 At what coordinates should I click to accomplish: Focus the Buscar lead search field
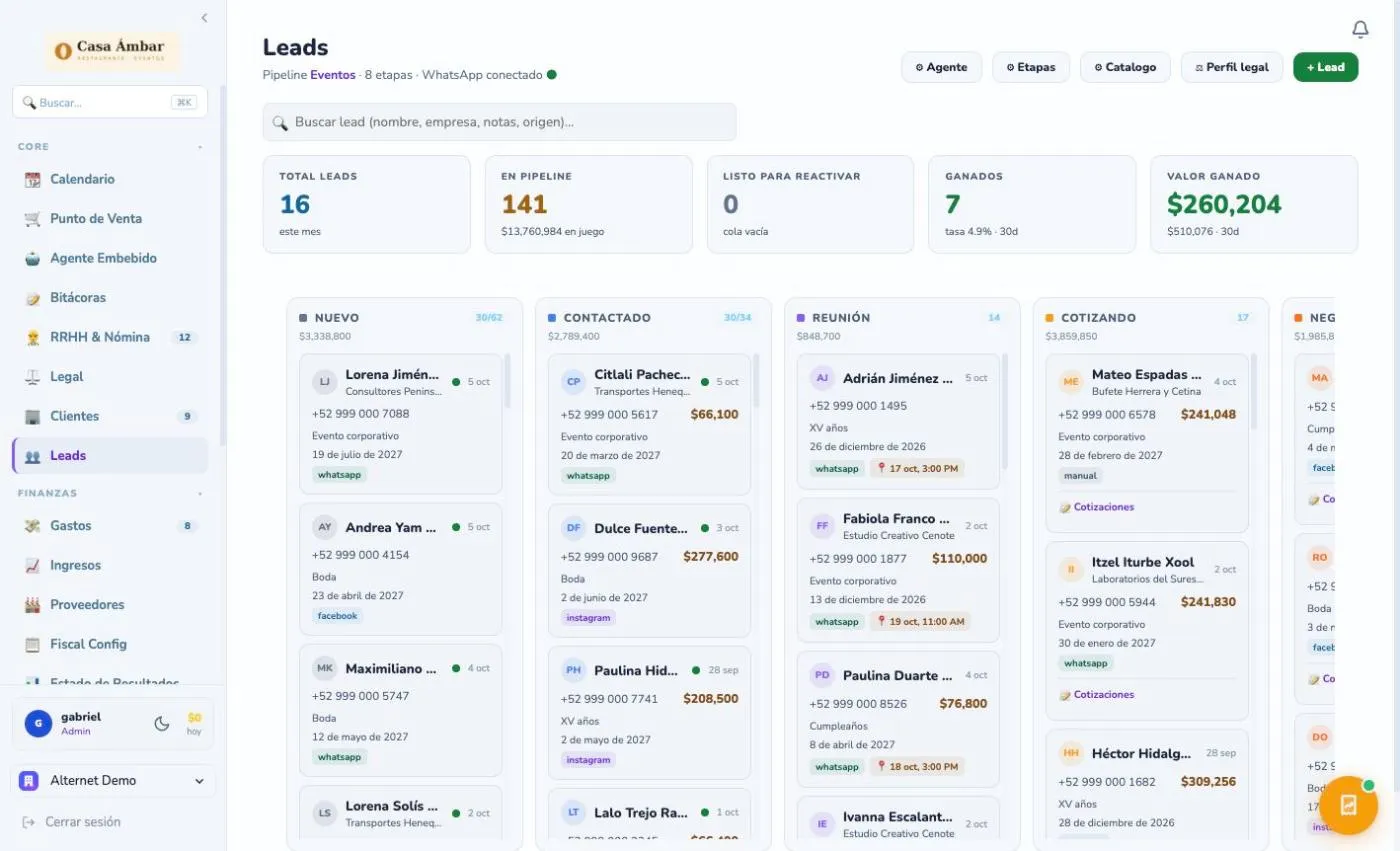pos(499,122)
